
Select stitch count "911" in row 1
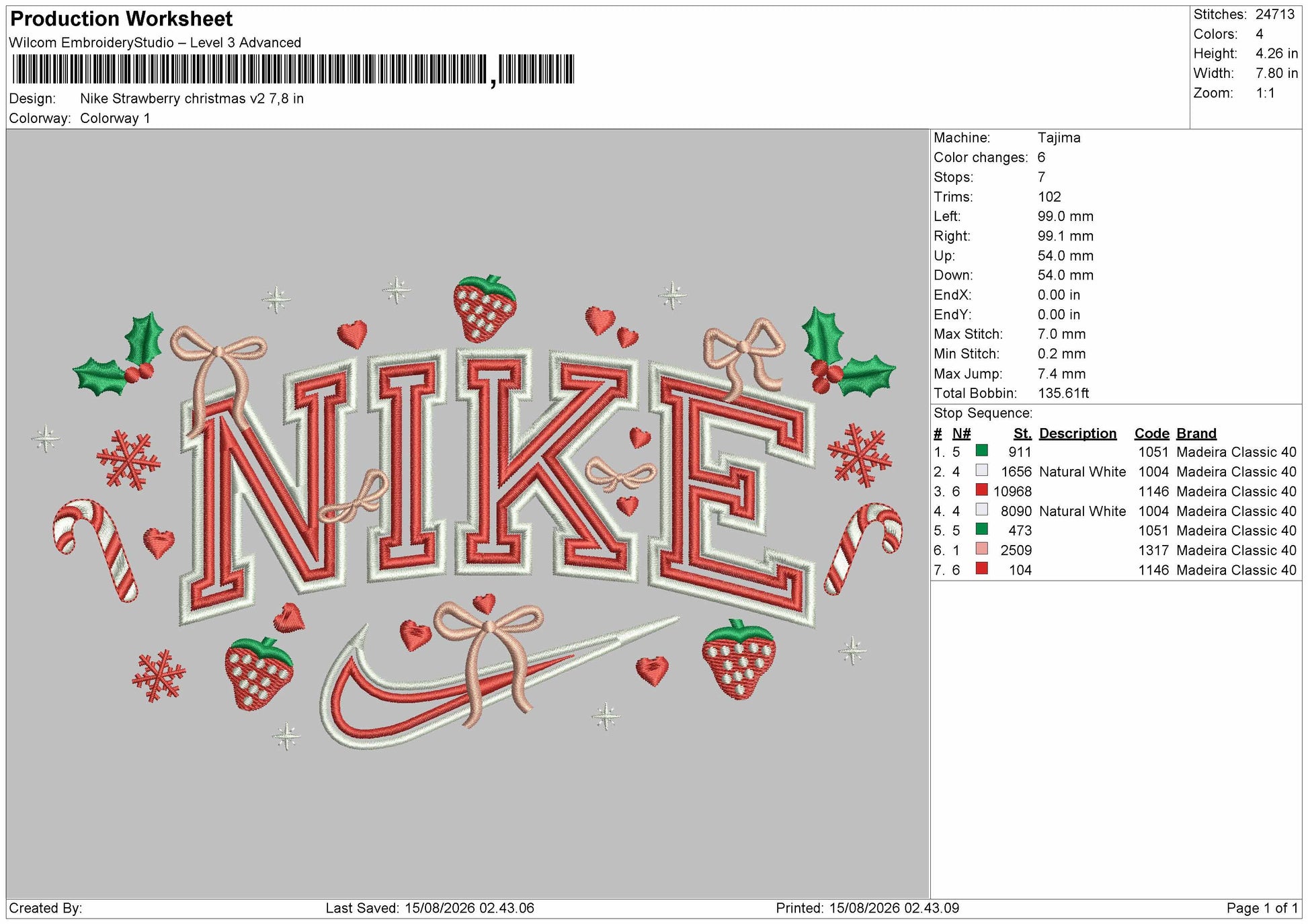click(x=1020, y=452)
